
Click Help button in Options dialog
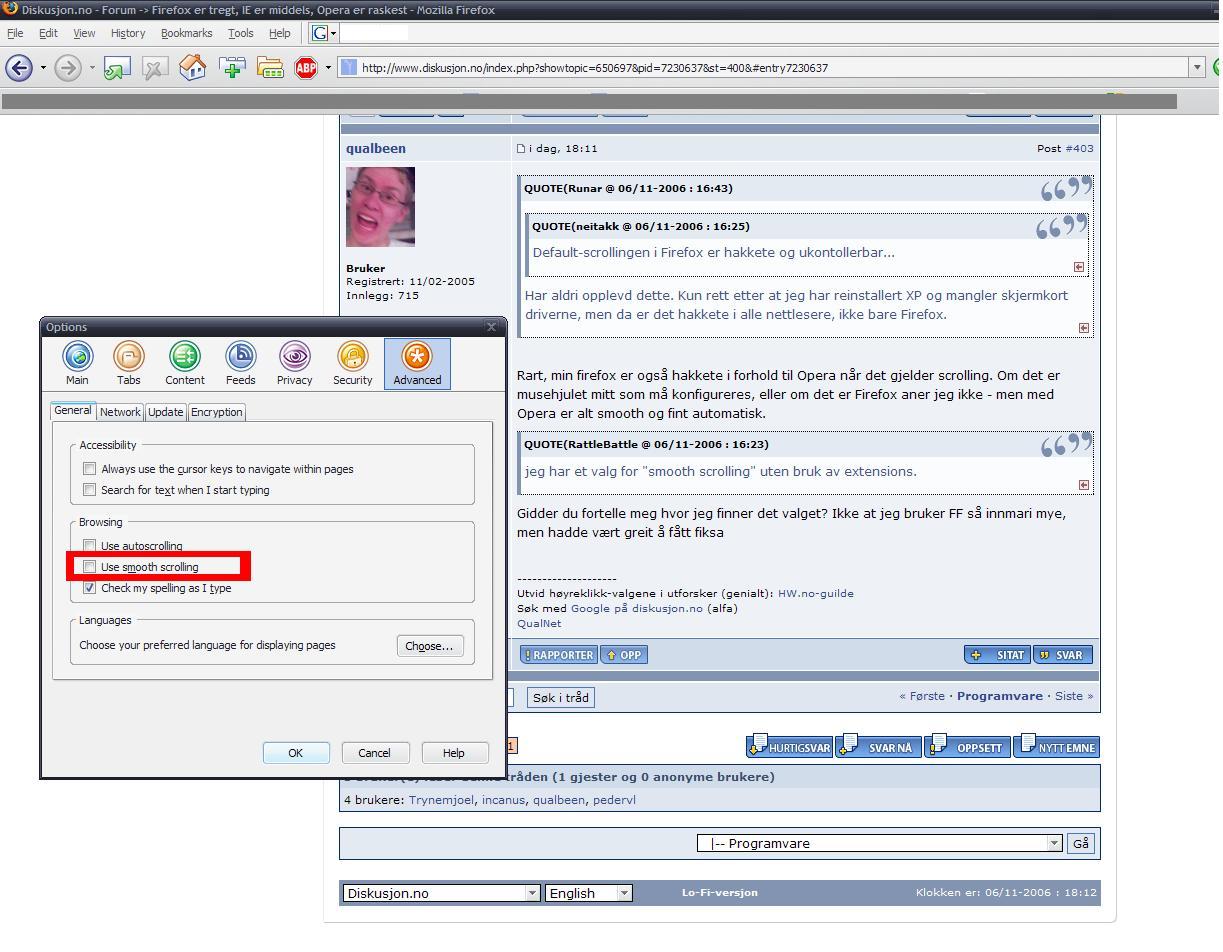[454, 753]
